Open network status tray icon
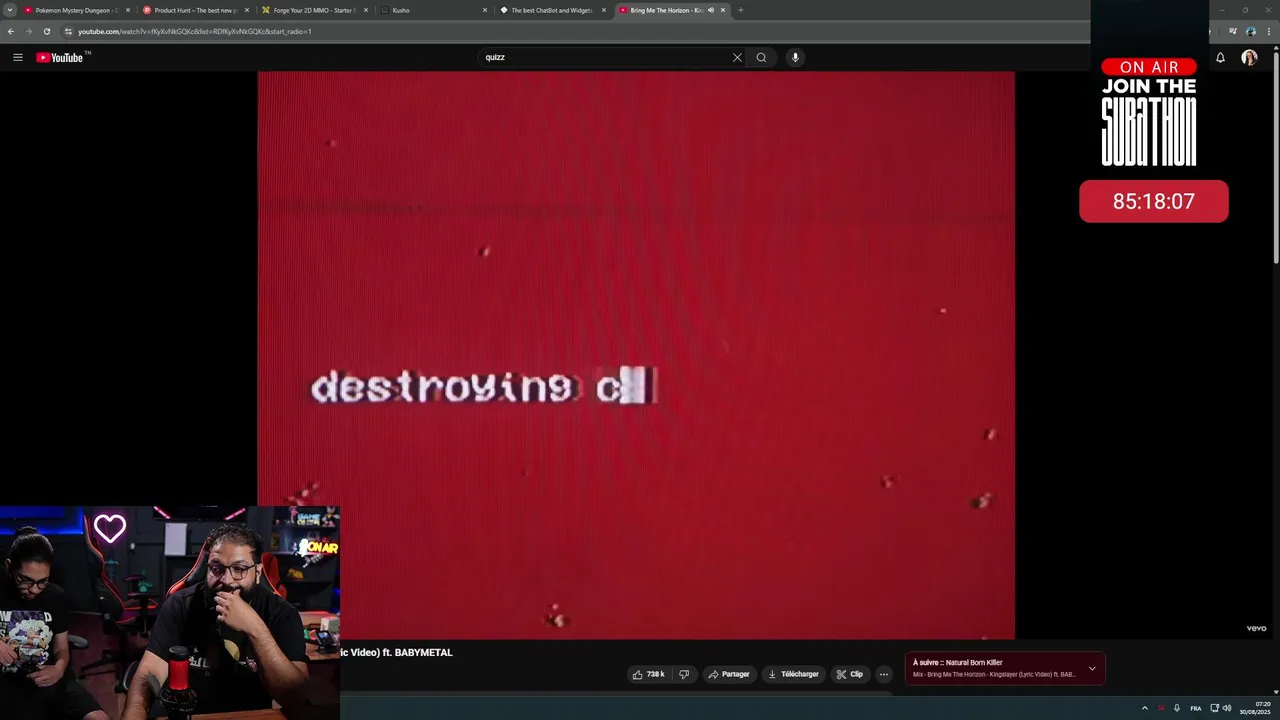Image resolution: width=1280 pixels, height=720 pixels. (x=1215, y=708)
